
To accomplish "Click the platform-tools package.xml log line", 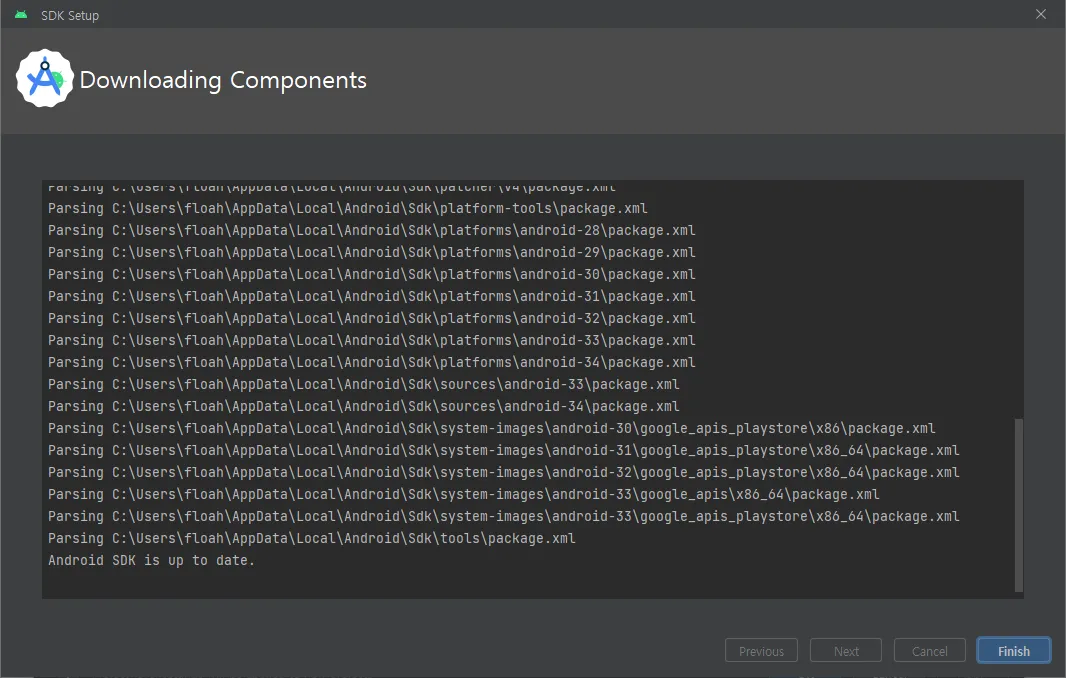I will pyautogui.click(x=348, y=209).
